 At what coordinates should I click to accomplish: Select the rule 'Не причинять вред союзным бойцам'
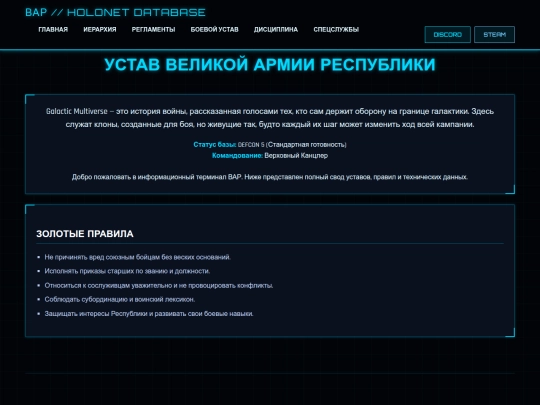coord(138,257)
